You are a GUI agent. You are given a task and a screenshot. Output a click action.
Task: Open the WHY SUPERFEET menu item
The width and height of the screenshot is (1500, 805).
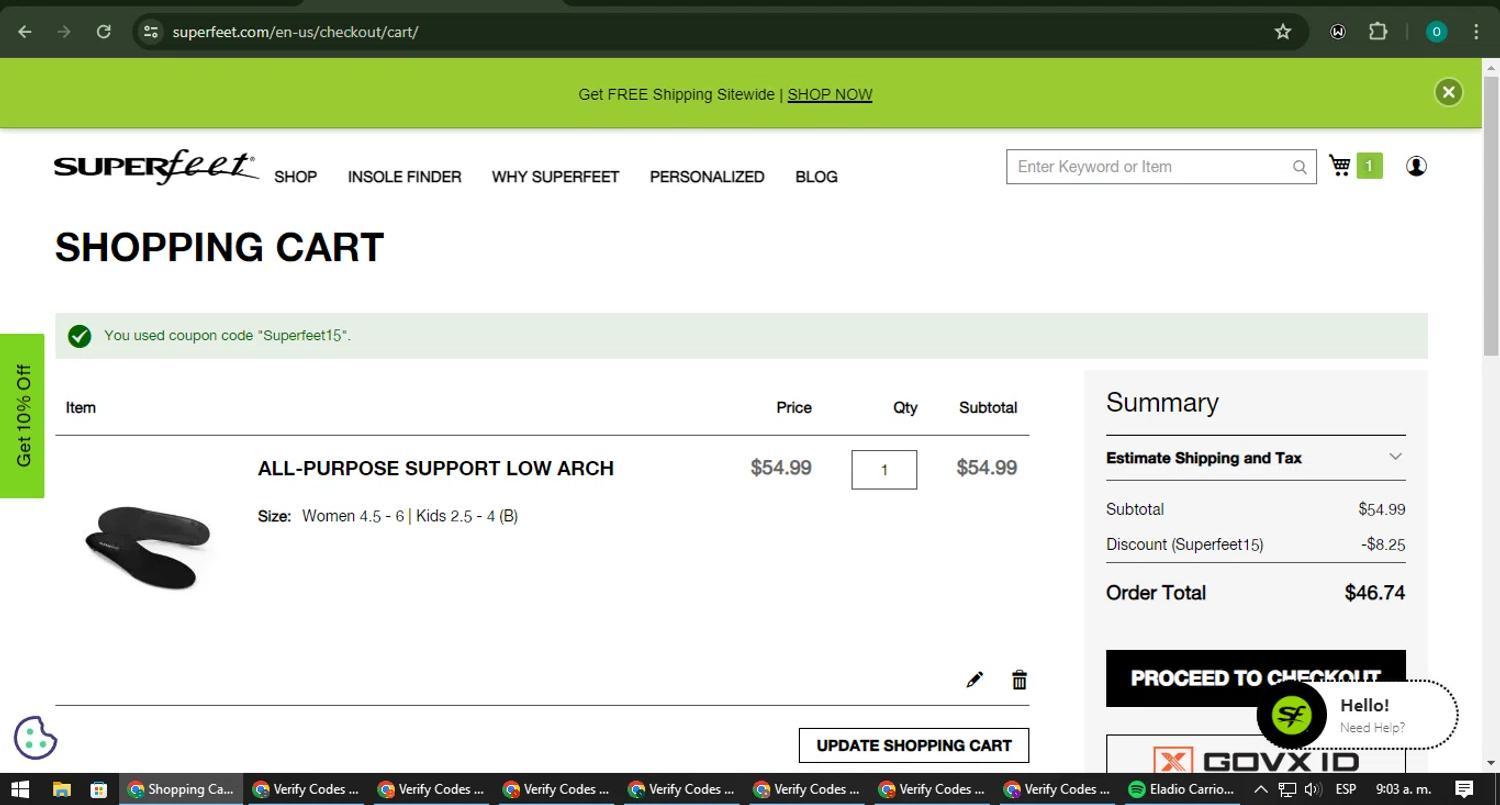tap(555, 177)
